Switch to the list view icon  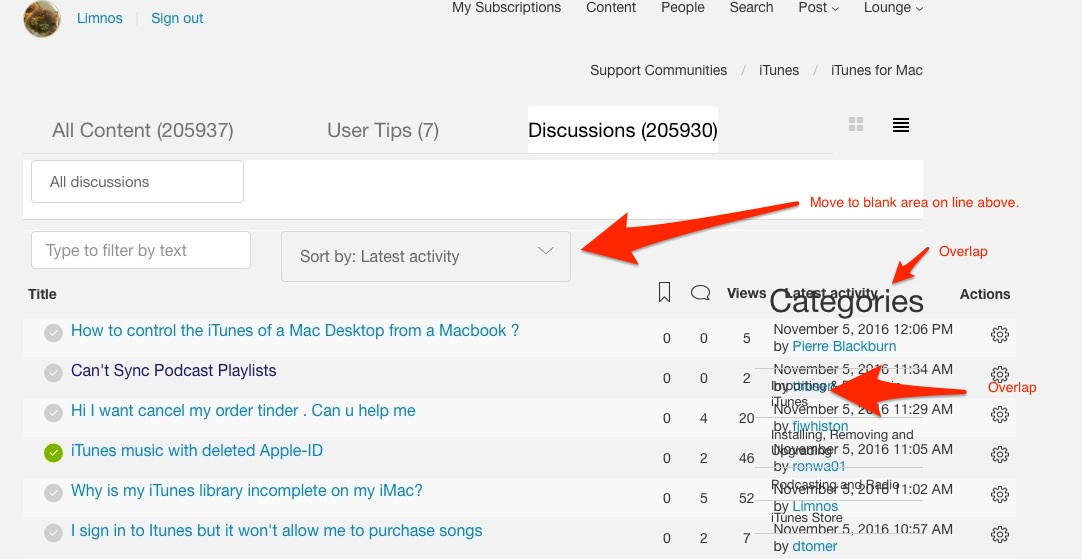[901, 125]
